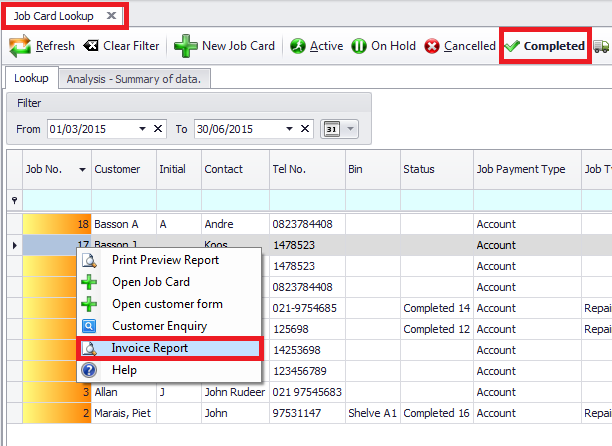
Task: Click the blue question mark Help icon
Action: 89,370
